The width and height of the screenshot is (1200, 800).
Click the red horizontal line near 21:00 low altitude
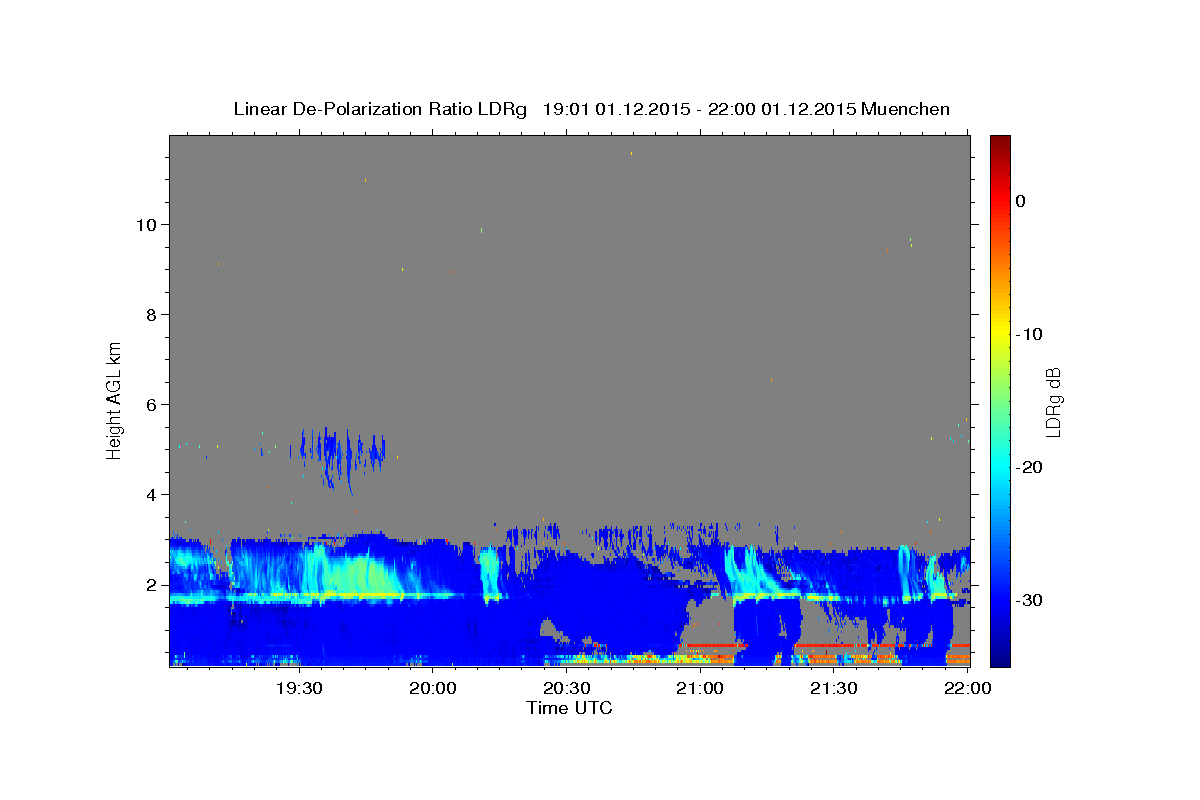click(715, 646)
